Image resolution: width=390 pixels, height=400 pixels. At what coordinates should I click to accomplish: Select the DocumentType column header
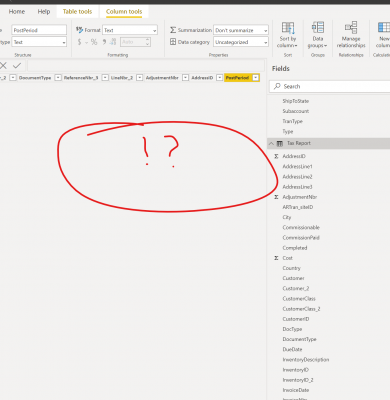click(x=35, y=78)
